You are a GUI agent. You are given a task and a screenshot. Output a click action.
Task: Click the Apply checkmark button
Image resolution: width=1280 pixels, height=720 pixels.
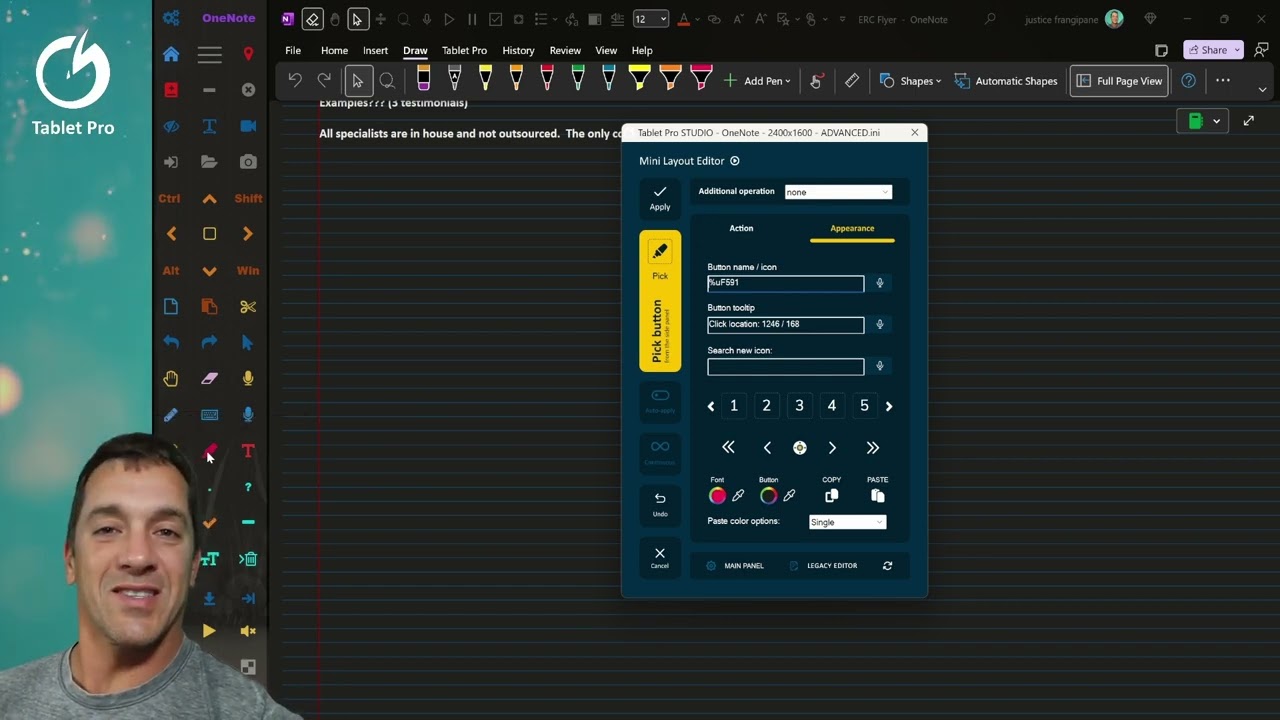[660, 198]
